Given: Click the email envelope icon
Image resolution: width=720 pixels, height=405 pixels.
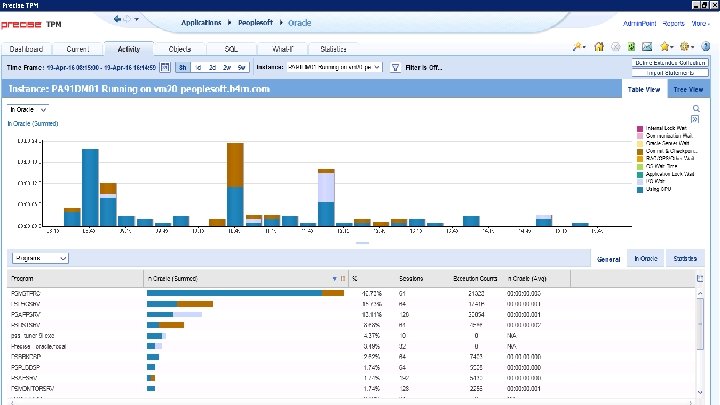Looking at the screenshot, I should pos(647,46).
